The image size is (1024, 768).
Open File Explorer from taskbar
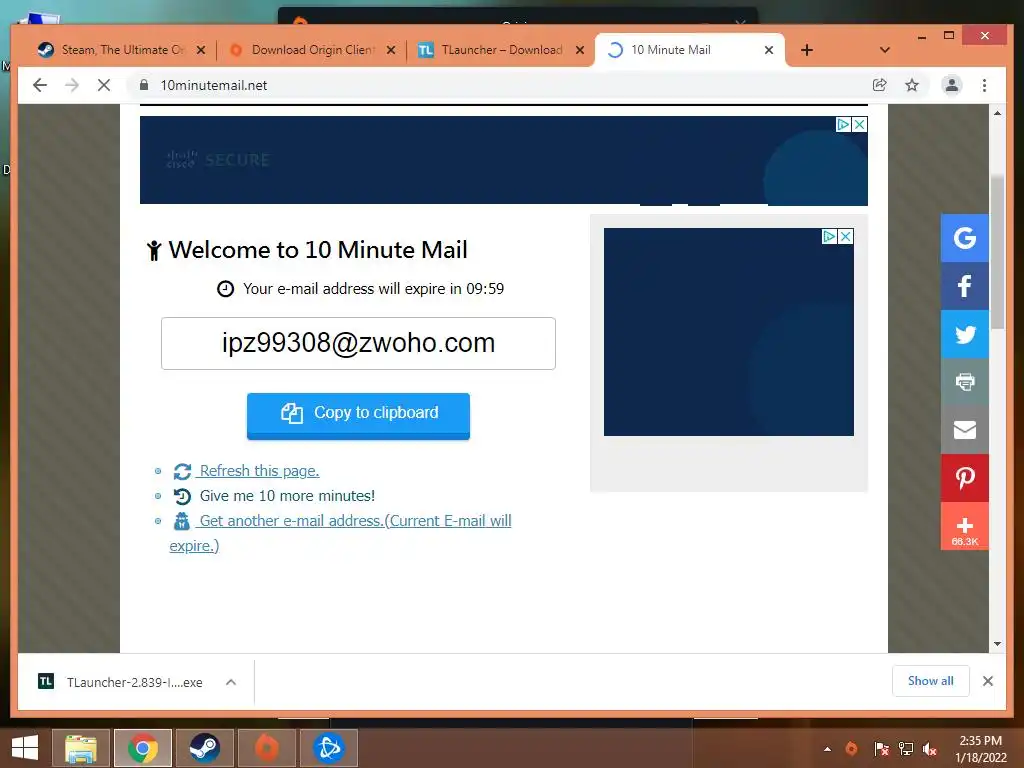pyautogui.click(x=81, y=748)
